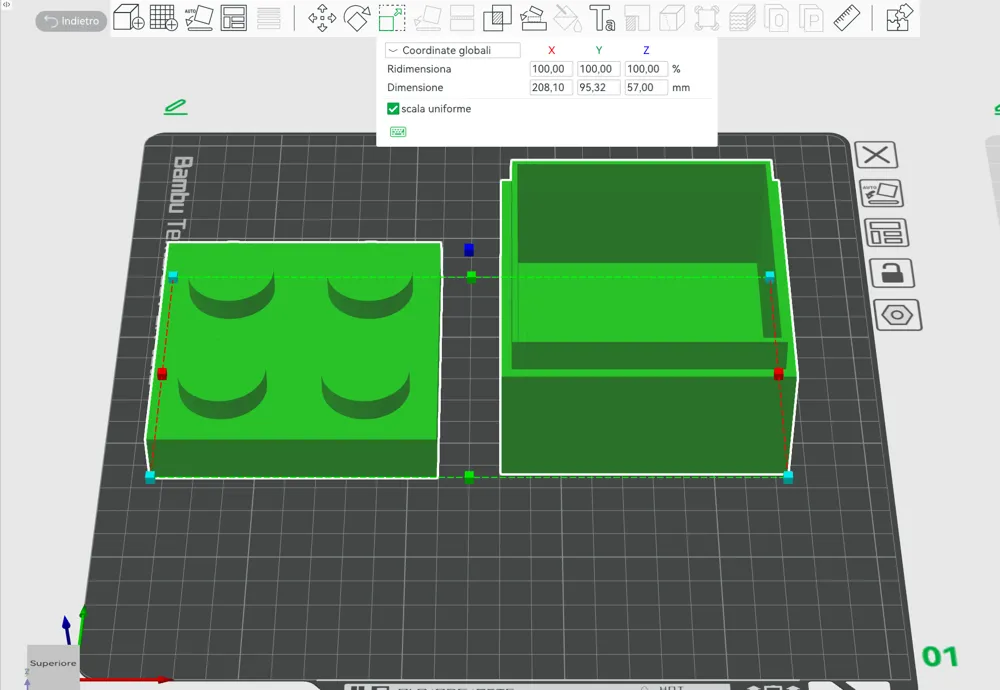Switch to Assembly view puzzle icon
The width and height of the screenshot is (1000, 690).
(900, 18)
